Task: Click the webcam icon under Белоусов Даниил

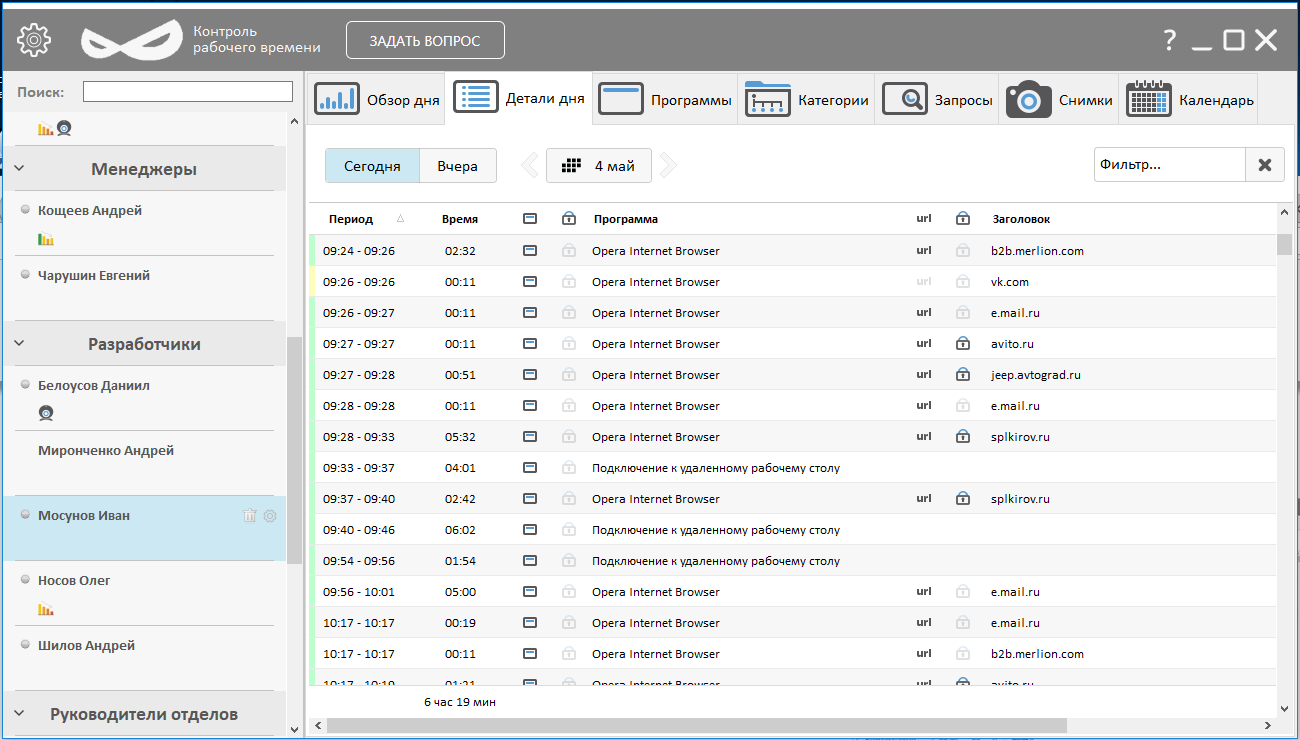Action: 46,413
